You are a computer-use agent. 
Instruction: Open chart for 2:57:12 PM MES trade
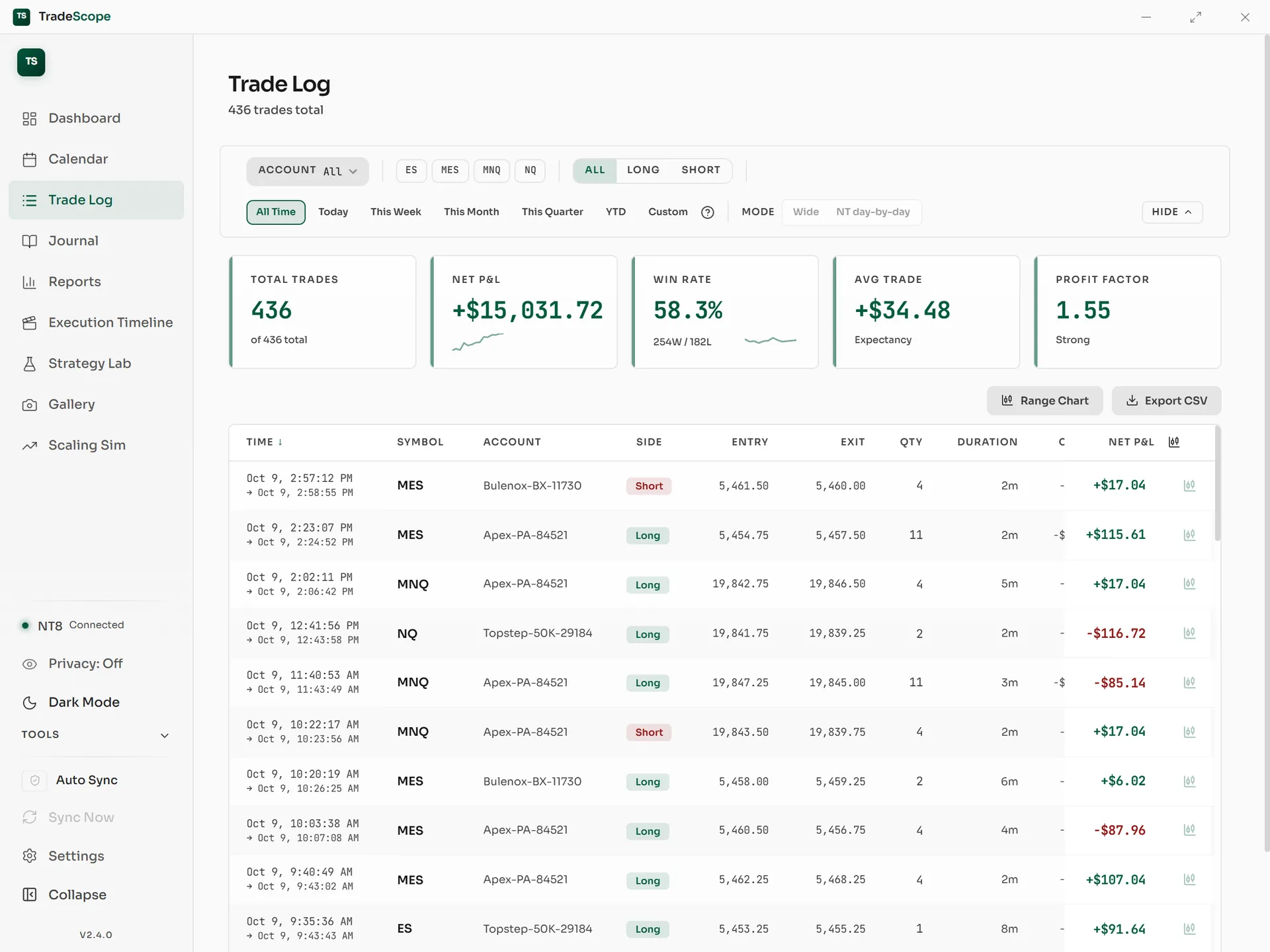(1189, 486)
